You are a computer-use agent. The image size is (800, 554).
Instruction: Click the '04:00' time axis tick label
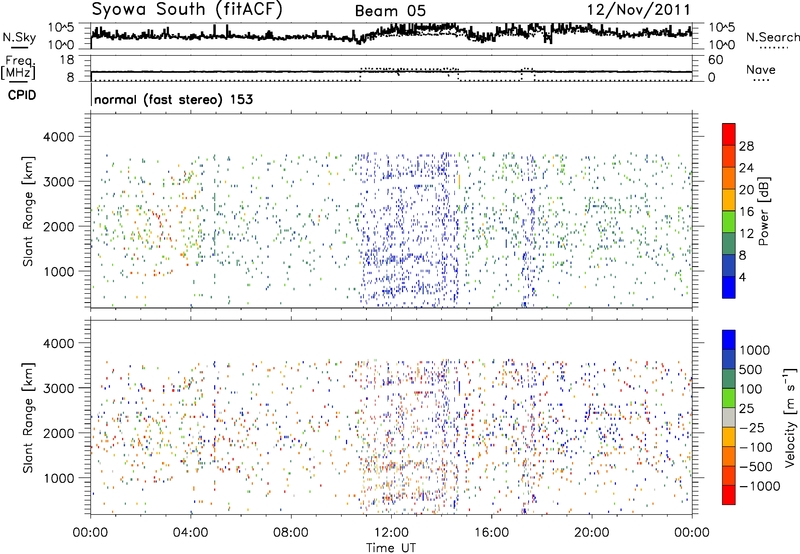190,533
